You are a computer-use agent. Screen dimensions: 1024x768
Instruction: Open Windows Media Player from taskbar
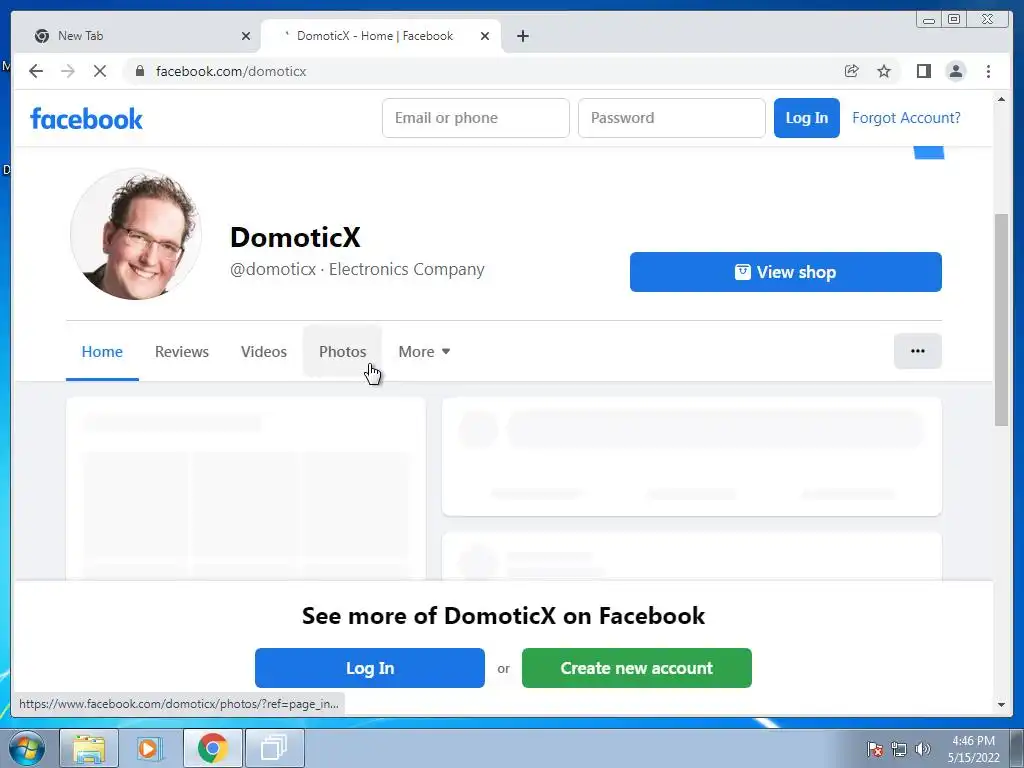pos(150,748)
